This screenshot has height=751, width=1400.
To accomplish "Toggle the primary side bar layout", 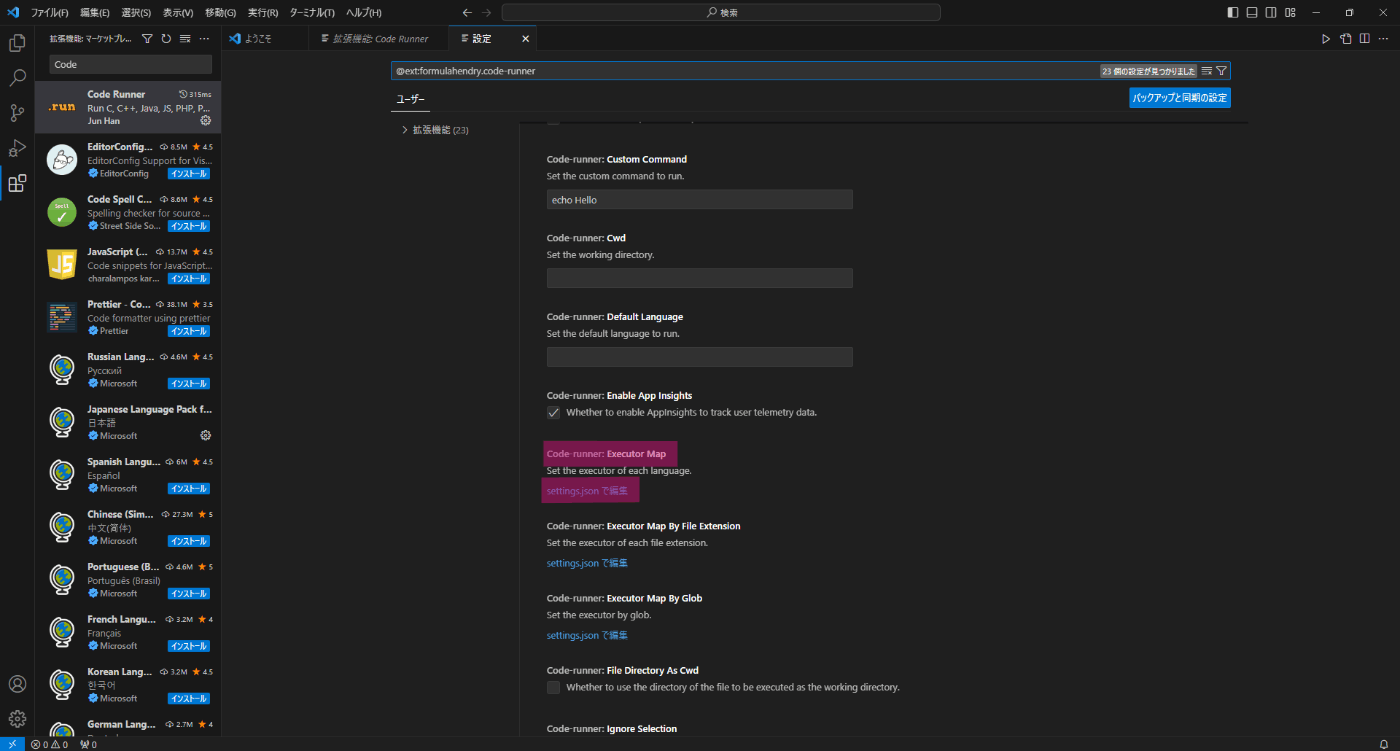I will (1233, 13).
